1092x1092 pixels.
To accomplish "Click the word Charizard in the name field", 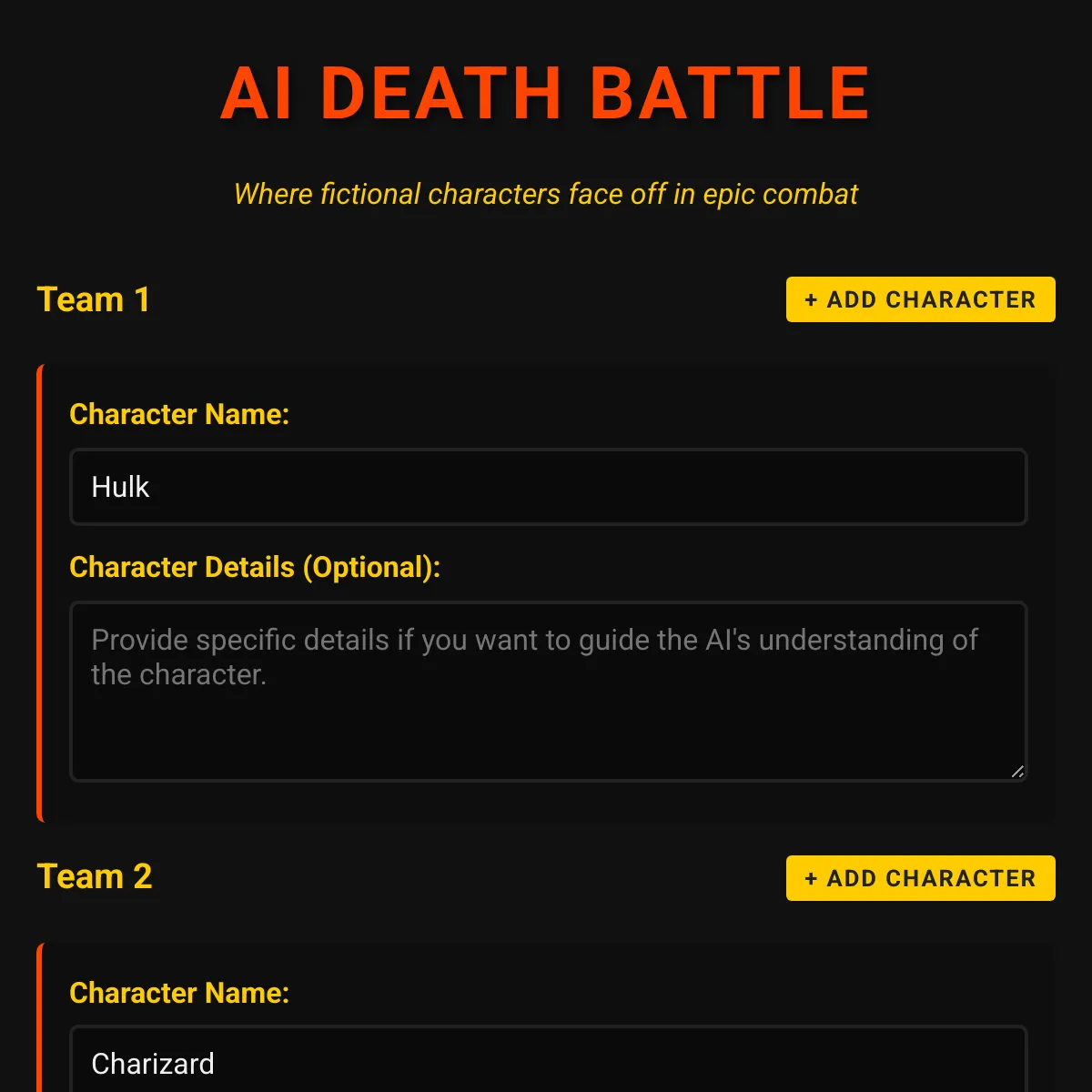I will point(153,1063).
